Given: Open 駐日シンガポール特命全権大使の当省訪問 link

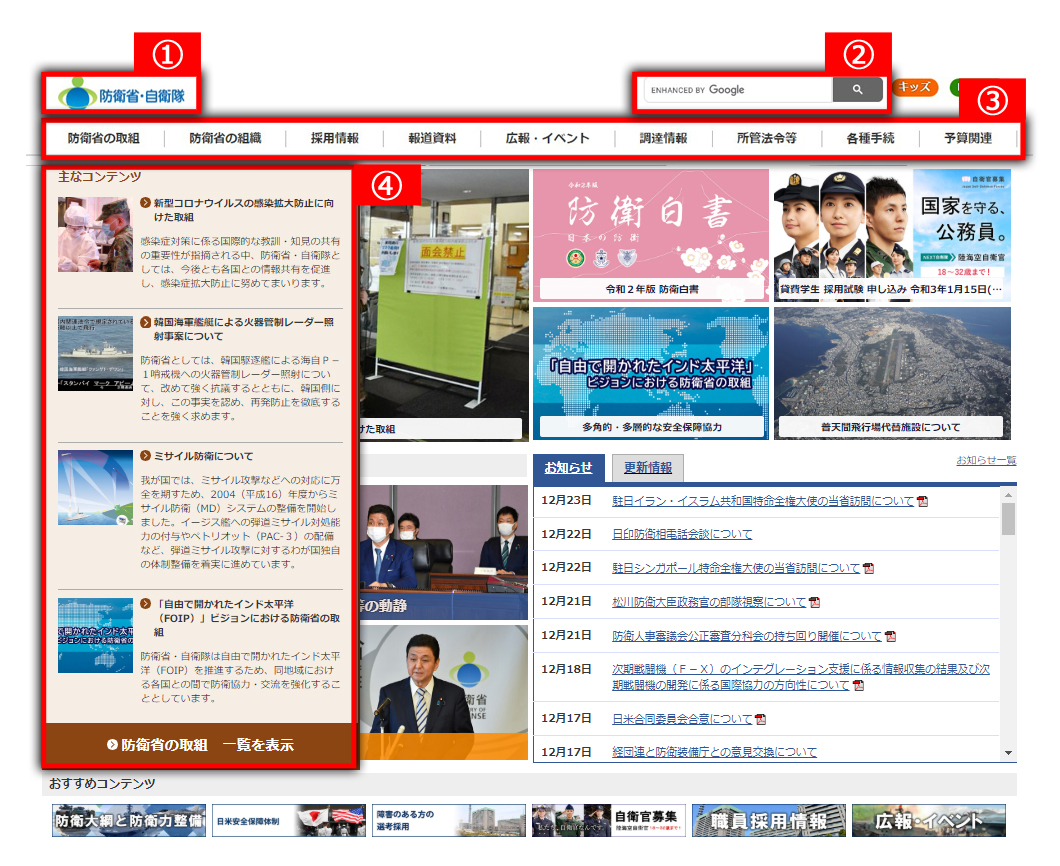Looking at the screenshot, I should (x=736, y=568).
